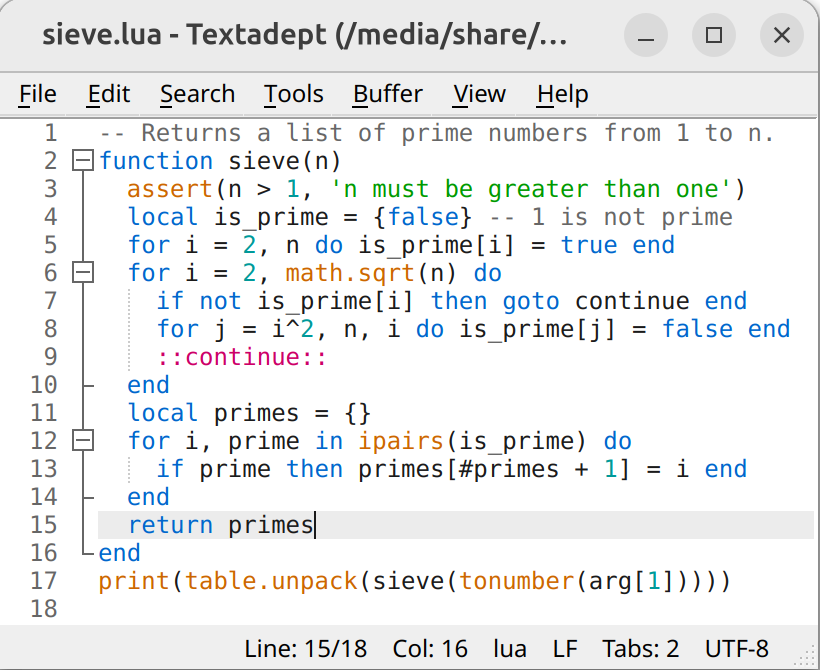
Task: Open the Tools menu
Action: click(293, 94)
